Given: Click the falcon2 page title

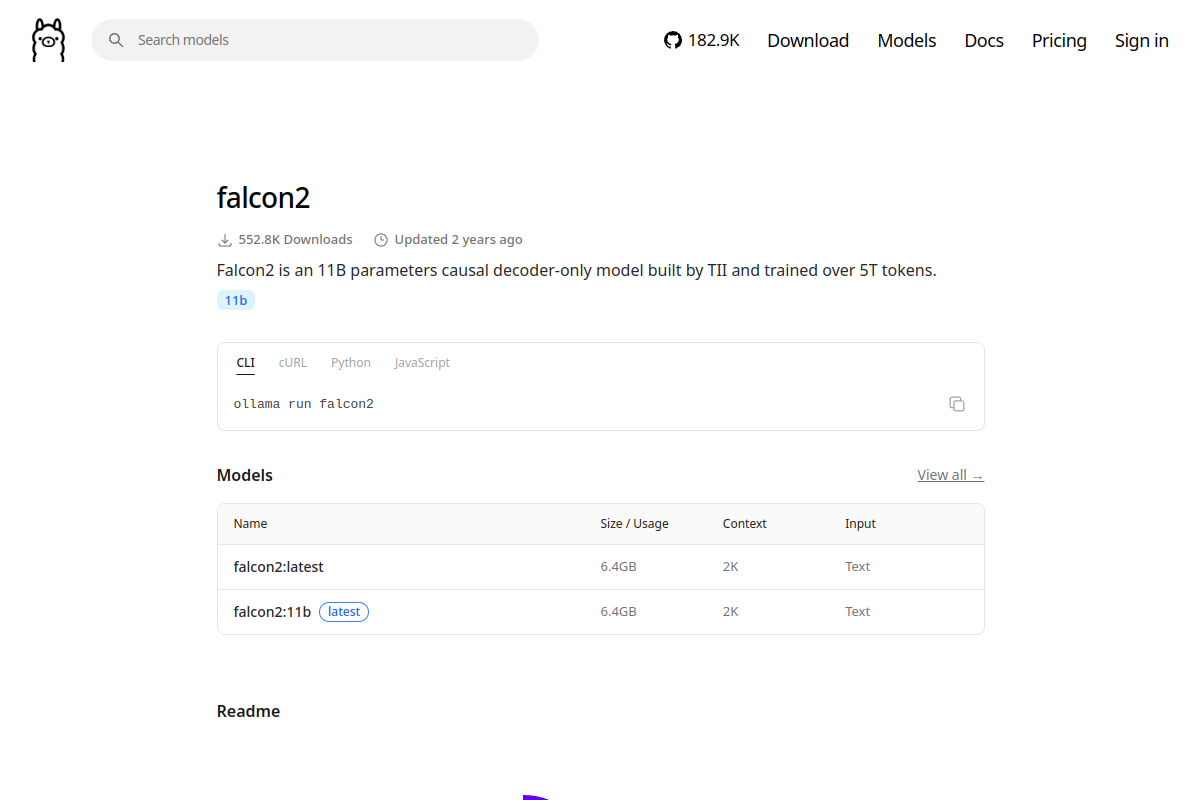Looking at the screenshot, I should coord(264,197).
